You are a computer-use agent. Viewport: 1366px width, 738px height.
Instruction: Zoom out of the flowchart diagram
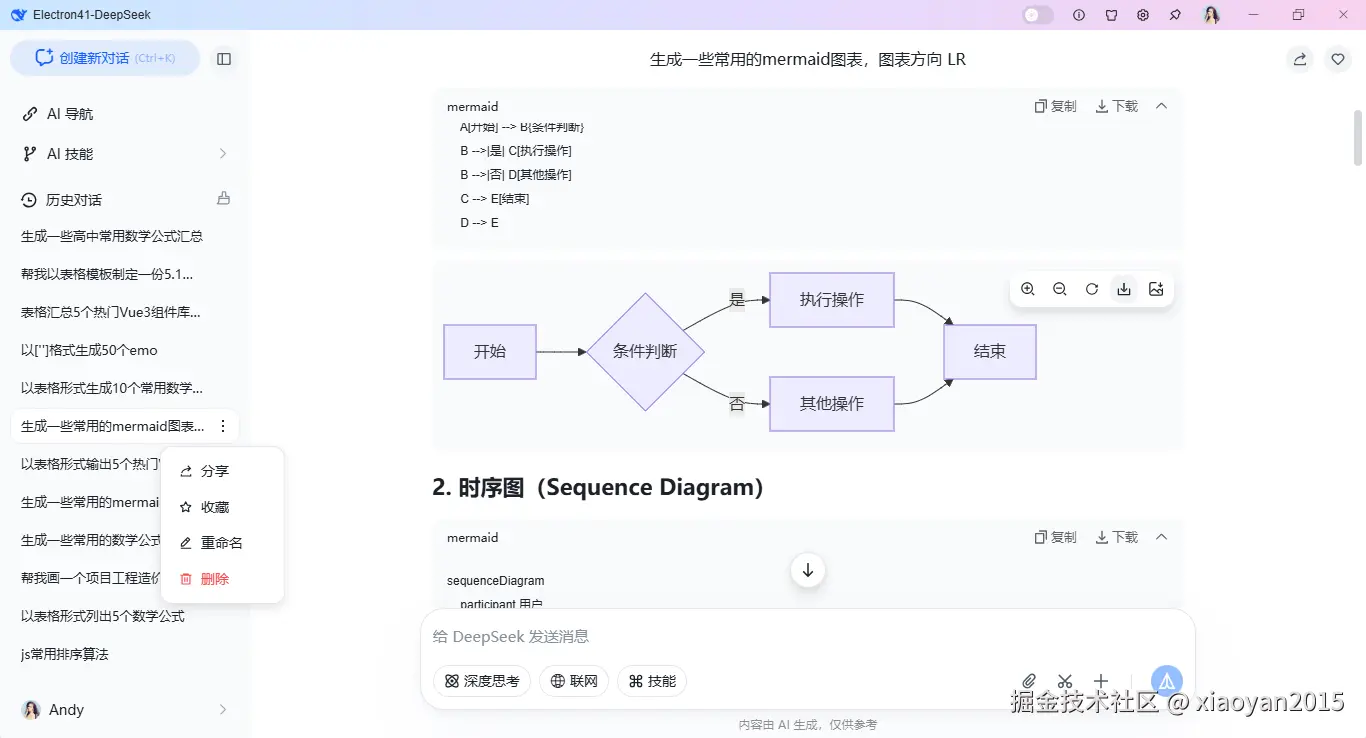click(1059, 289)
